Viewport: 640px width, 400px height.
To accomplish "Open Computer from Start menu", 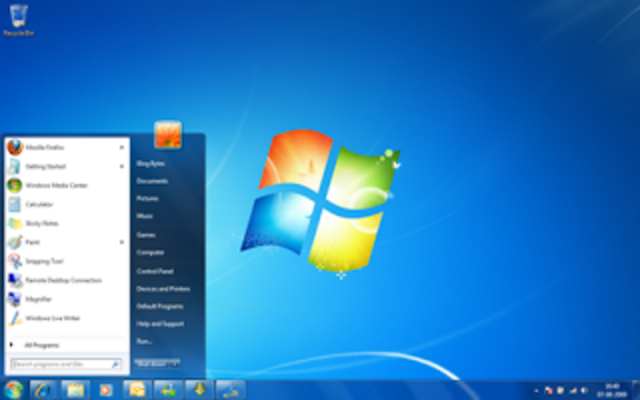I will [150, 252].
